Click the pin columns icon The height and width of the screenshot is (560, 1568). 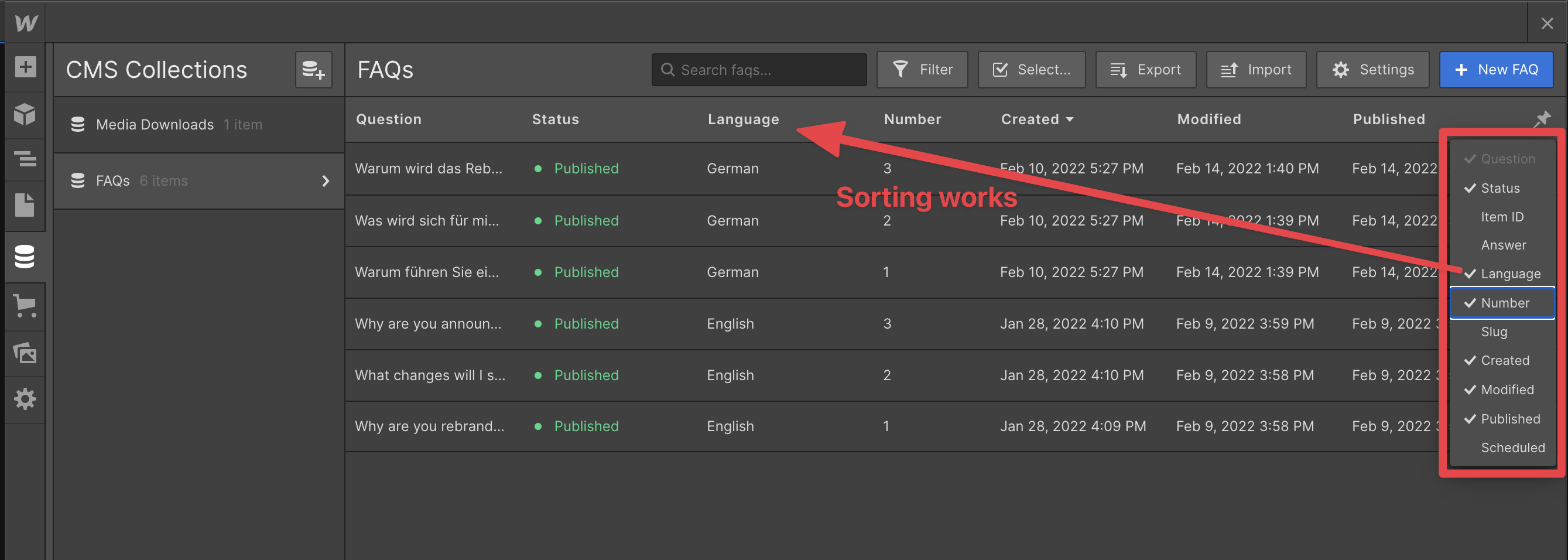coord(1541,119)
